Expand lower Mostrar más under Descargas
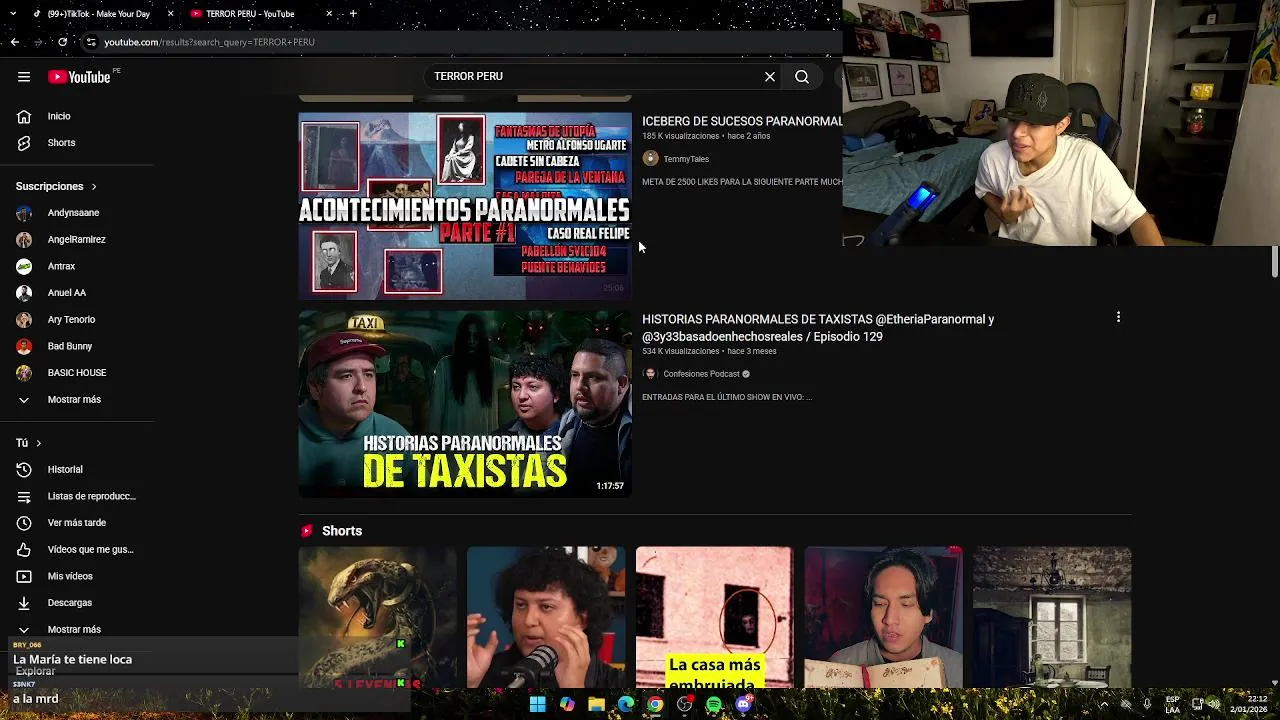The height and width of the screenshot is (720, 1280). tap(76, 629)
